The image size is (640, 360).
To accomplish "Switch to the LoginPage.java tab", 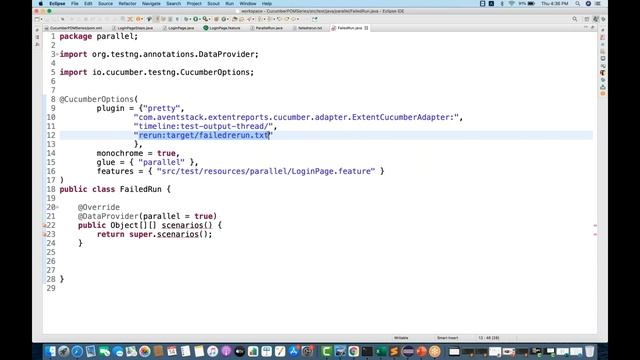I will pos(178,28).
